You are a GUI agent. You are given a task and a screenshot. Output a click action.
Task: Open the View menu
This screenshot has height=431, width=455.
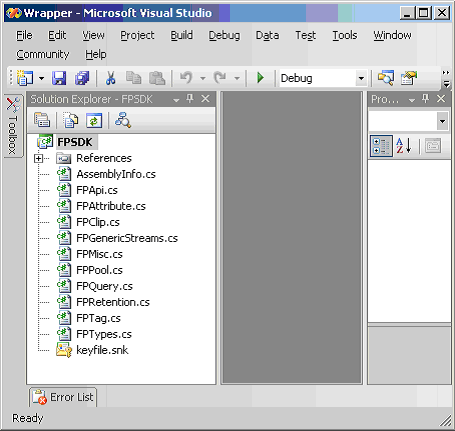point(93,35)
